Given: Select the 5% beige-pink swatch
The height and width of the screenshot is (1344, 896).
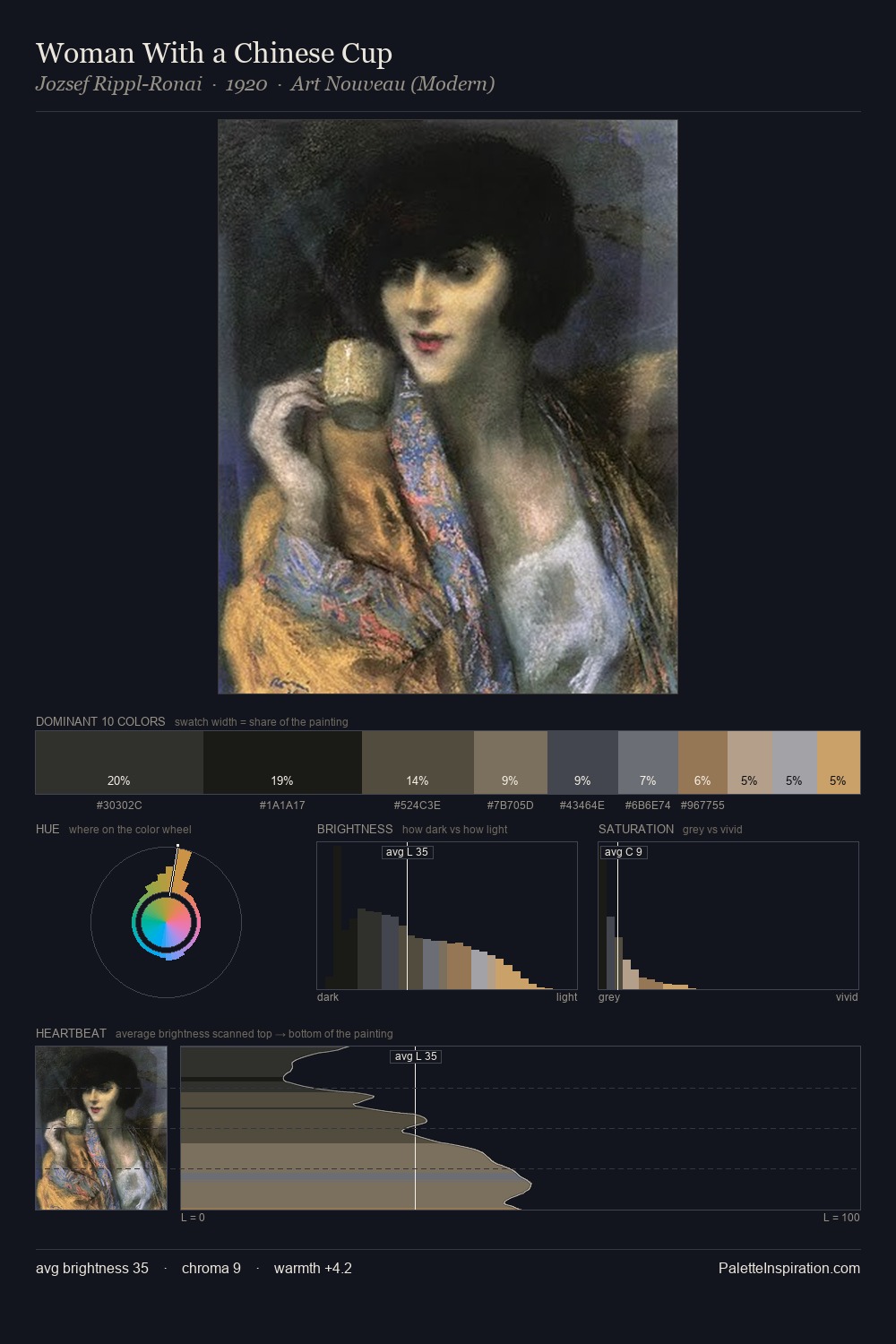Looking at the screenshot, I should tap(749, 762).
